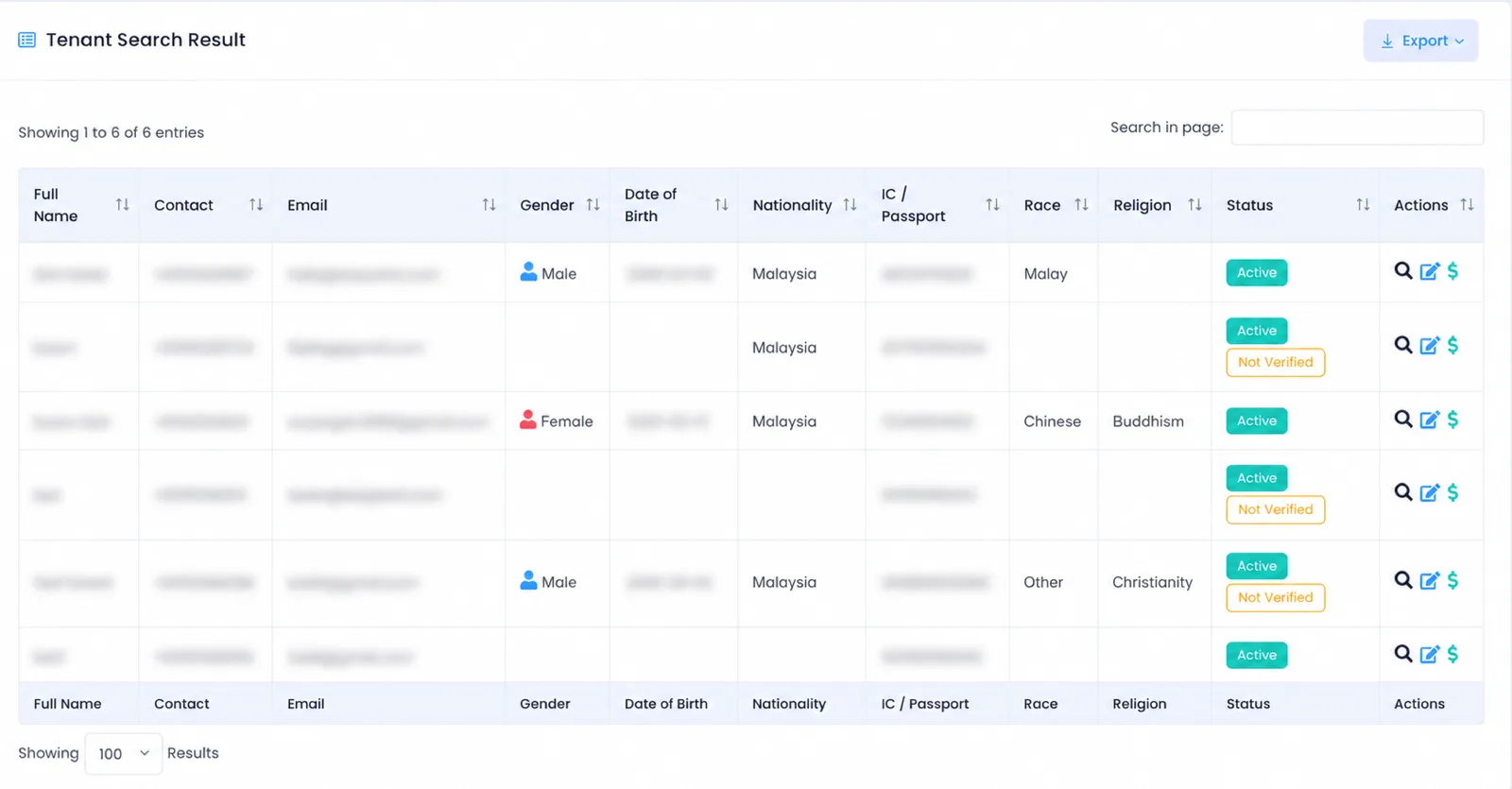
Task: Click the footer Full Name label
Action: [x=67, y=704]
